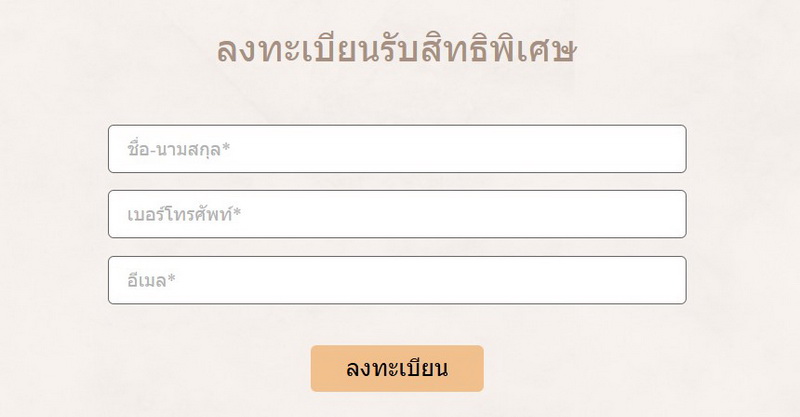Focus the เบอร์โทรศัพท์ phone number field
This screenshot has height=417, width=800.
click(x=397, y=214)
